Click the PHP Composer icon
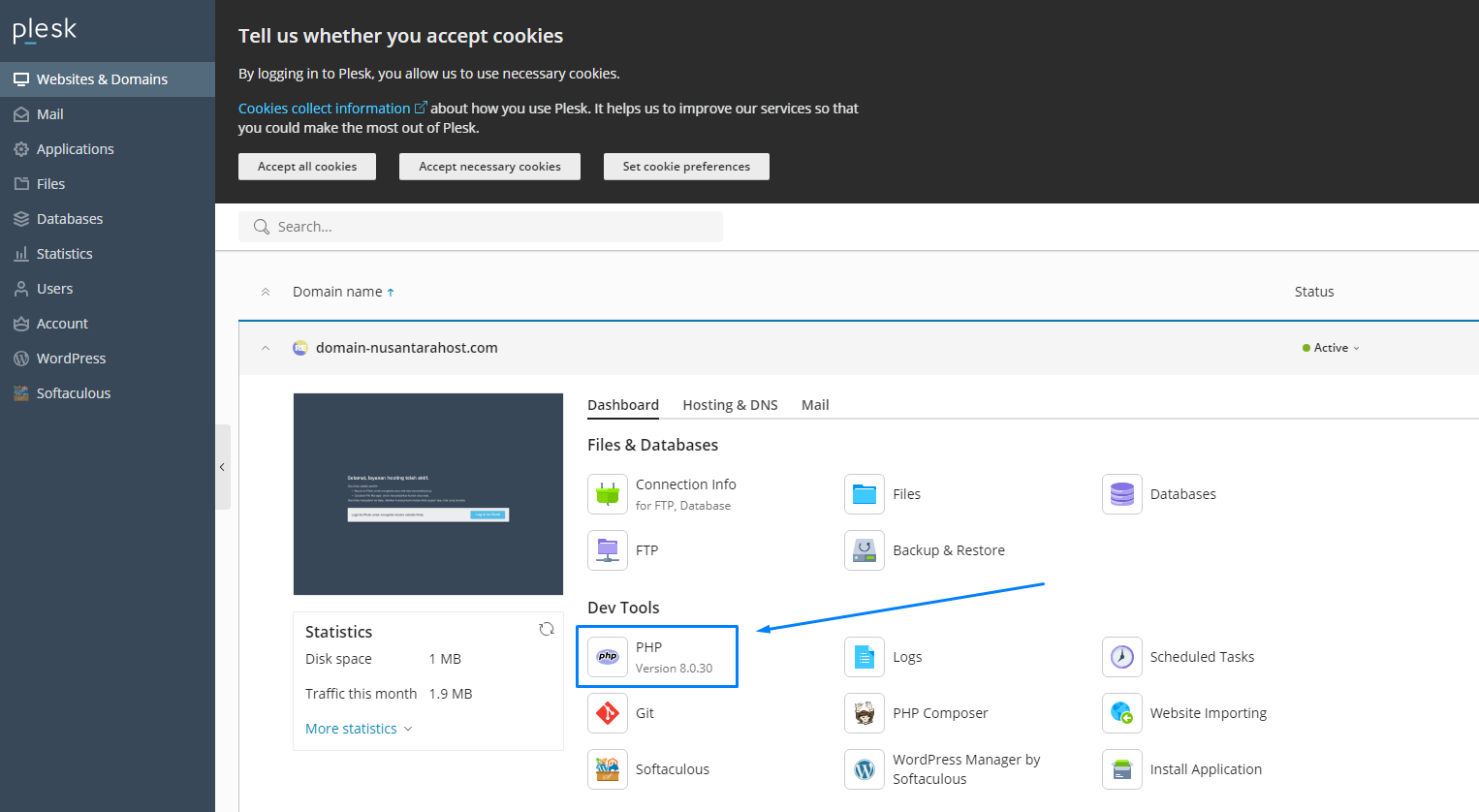This screenshot has width=1479, height=812. pos(864,713)
